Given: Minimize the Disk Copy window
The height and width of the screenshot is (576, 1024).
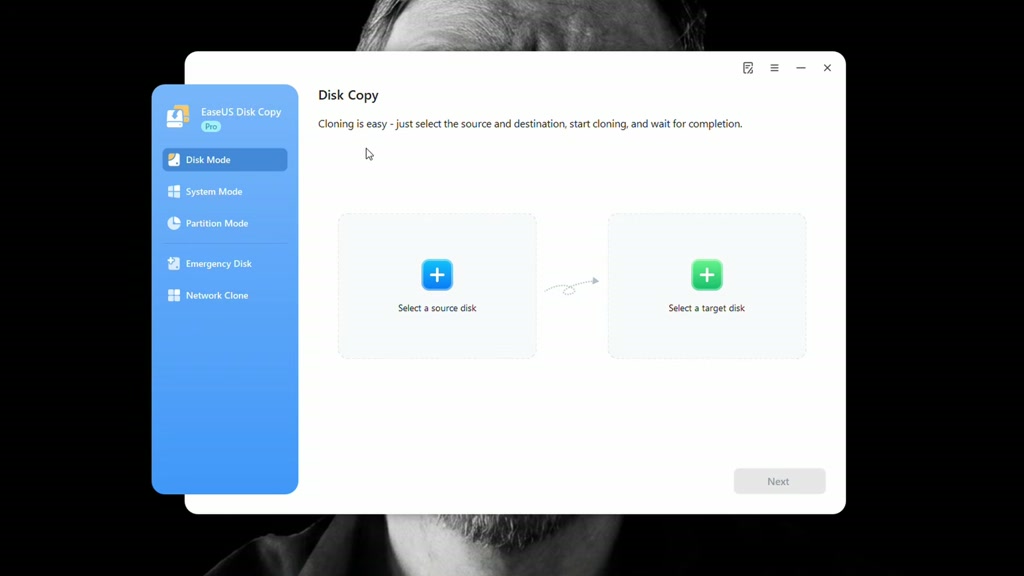Looking at the screenshot, I should [x=801, y=68].
